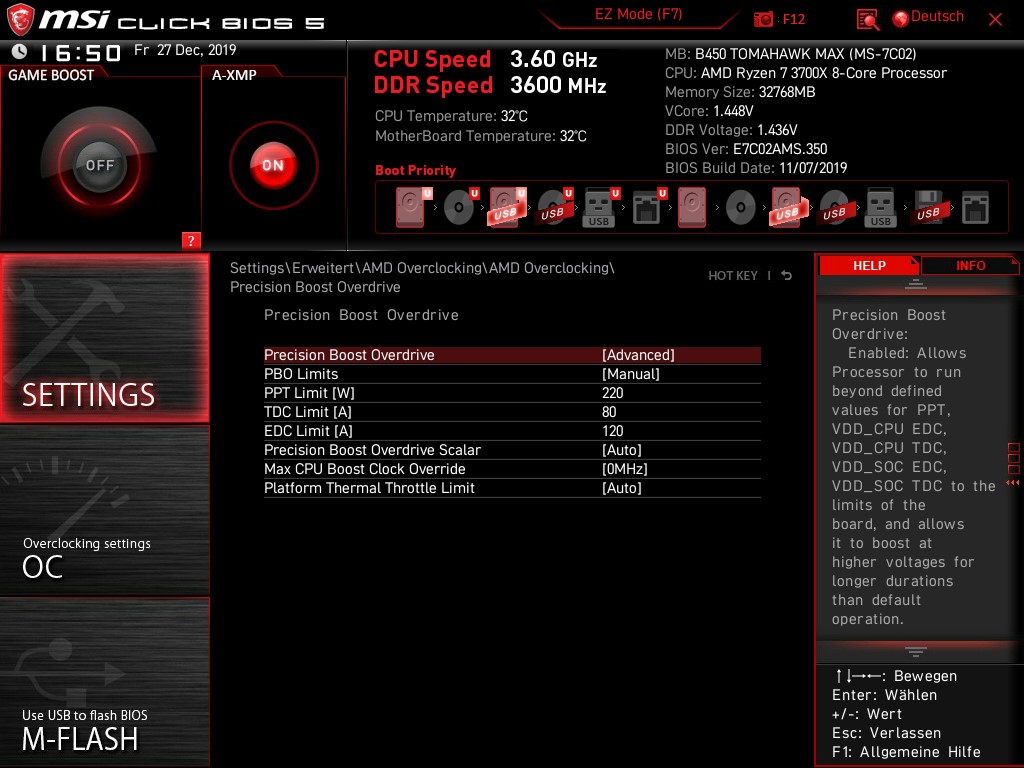Open the BIOS search magnifier icon
Viewport: 1024px width, 768px height.
pos(867,19)
